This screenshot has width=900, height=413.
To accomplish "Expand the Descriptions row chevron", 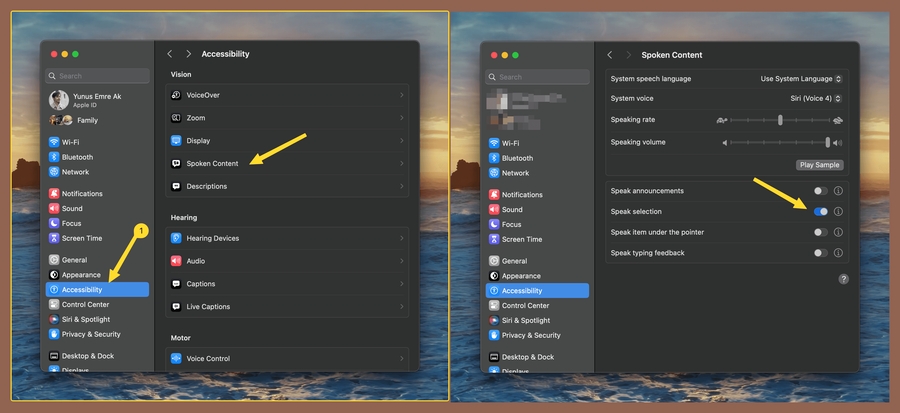I will tap(401, 186).
